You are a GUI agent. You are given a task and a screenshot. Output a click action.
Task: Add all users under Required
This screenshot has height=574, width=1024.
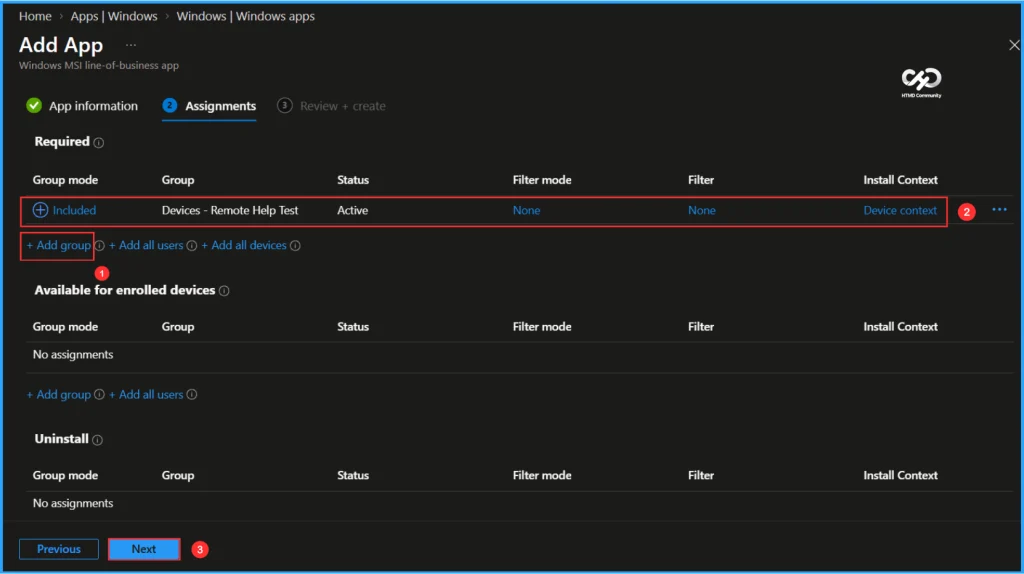click(146, 246)
